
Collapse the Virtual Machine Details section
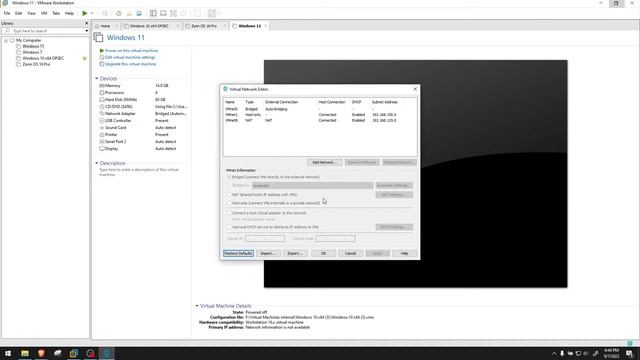pyautogui.click(x=197, y=306)
